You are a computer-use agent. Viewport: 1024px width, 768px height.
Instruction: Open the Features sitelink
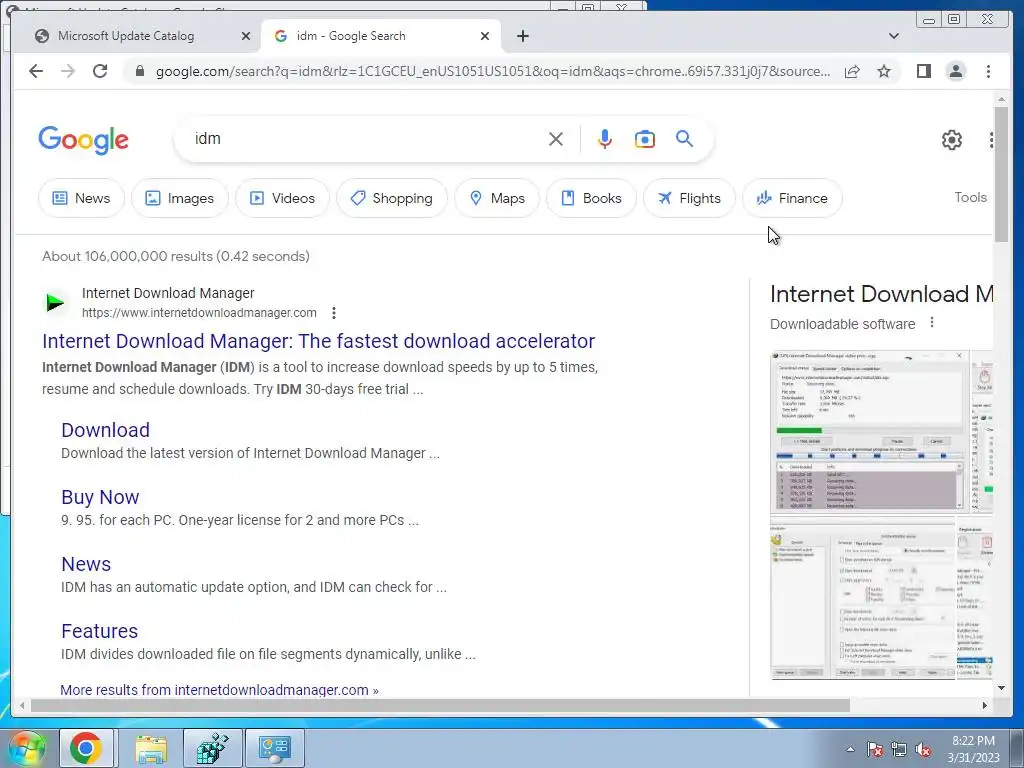pyautogui.click(x=99, y=631)
